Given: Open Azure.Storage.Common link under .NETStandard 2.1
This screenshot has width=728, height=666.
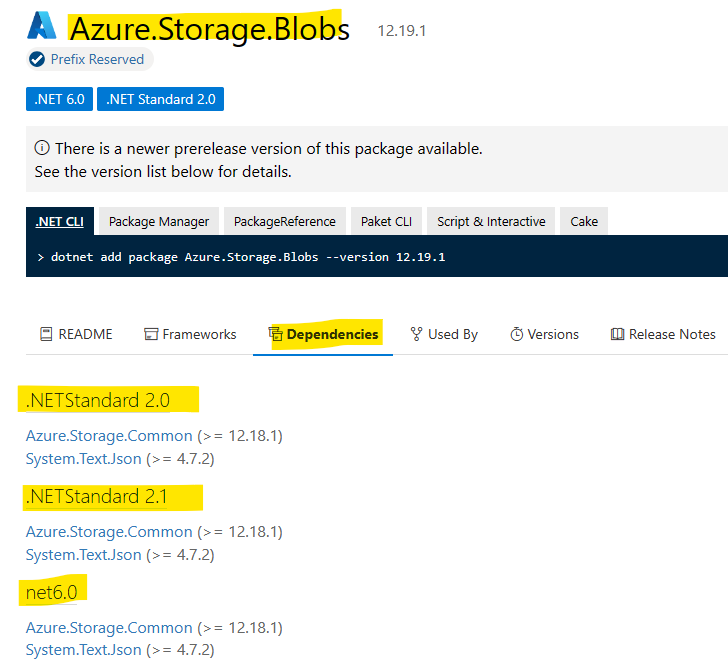Looking at the screenshot, I should tap(109, 532).
